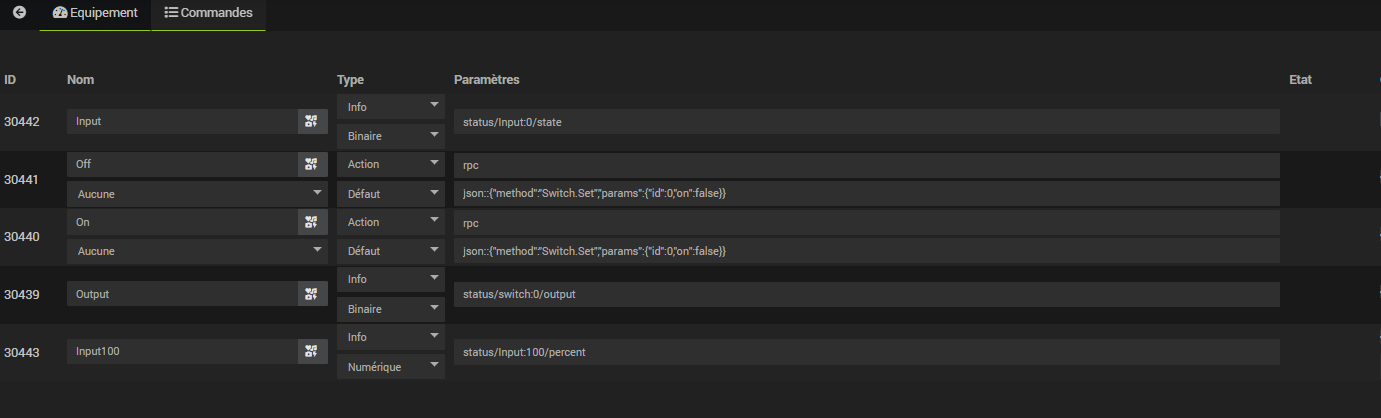Image resolution: width=1381 pixels, height=418 pixels.
Task: Open icon picker for Off command
Action: 312,164
